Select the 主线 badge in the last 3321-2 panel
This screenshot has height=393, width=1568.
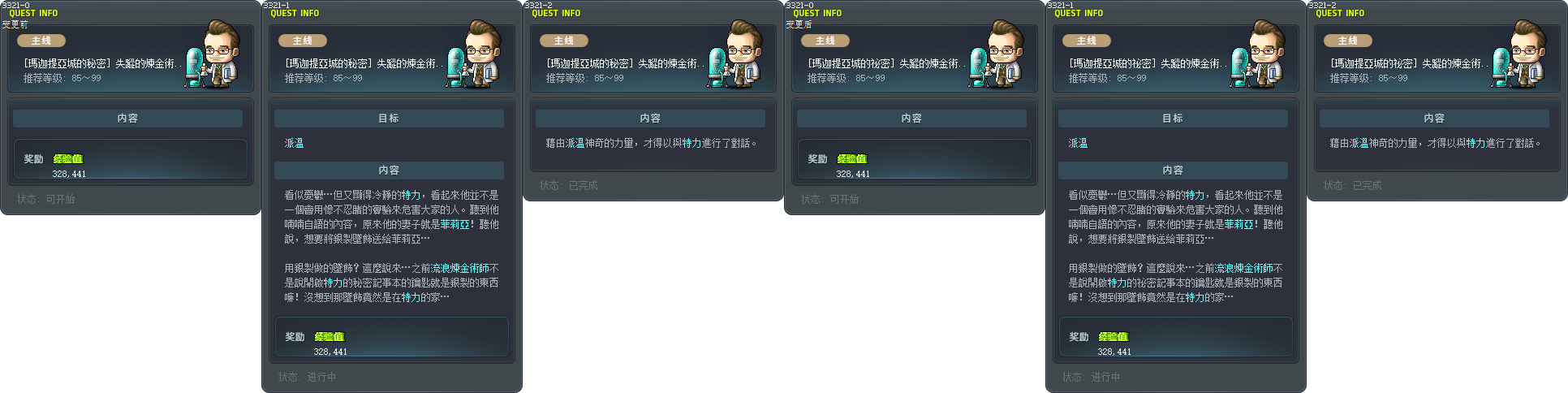point(1348,41)
